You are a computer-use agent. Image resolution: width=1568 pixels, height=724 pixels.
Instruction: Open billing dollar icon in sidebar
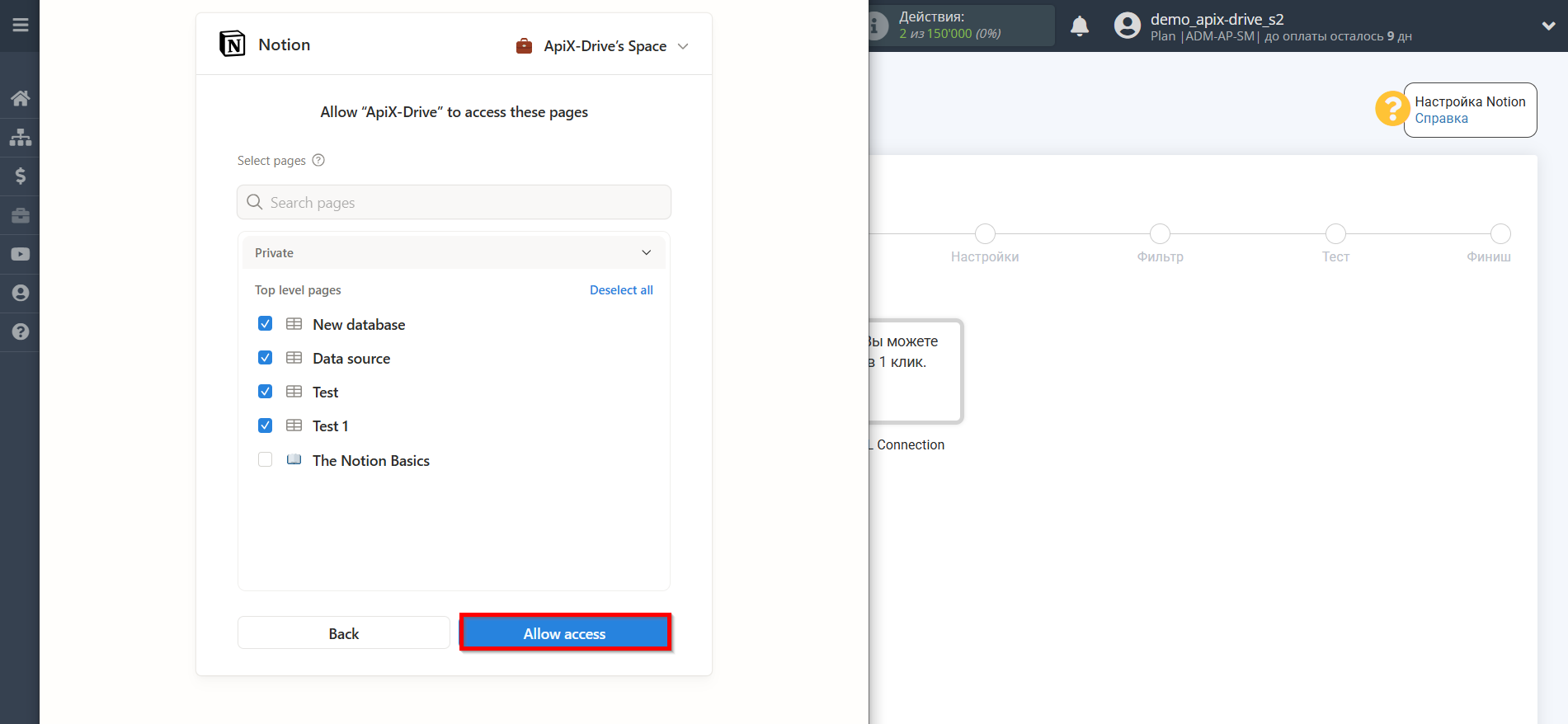pyautogui.click(x=20, y=176)
